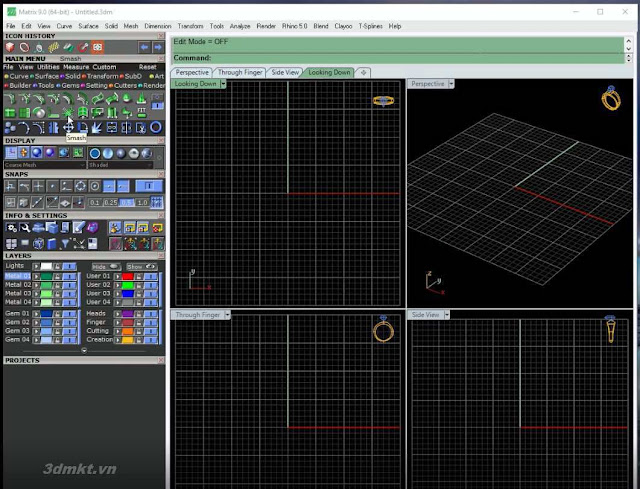
Task: Expand the Layers panel with down chevron
Action: click(84, 350)
